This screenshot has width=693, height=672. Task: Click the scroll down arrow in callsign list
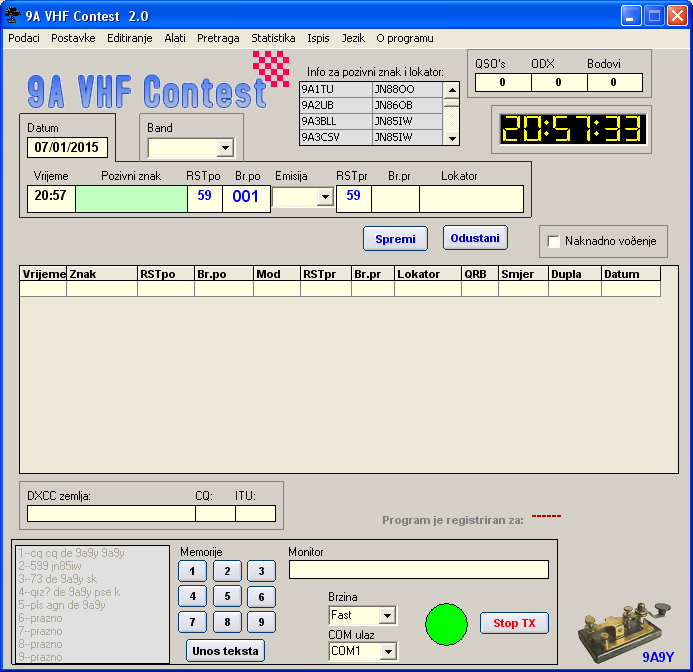(x=451, y=138)
